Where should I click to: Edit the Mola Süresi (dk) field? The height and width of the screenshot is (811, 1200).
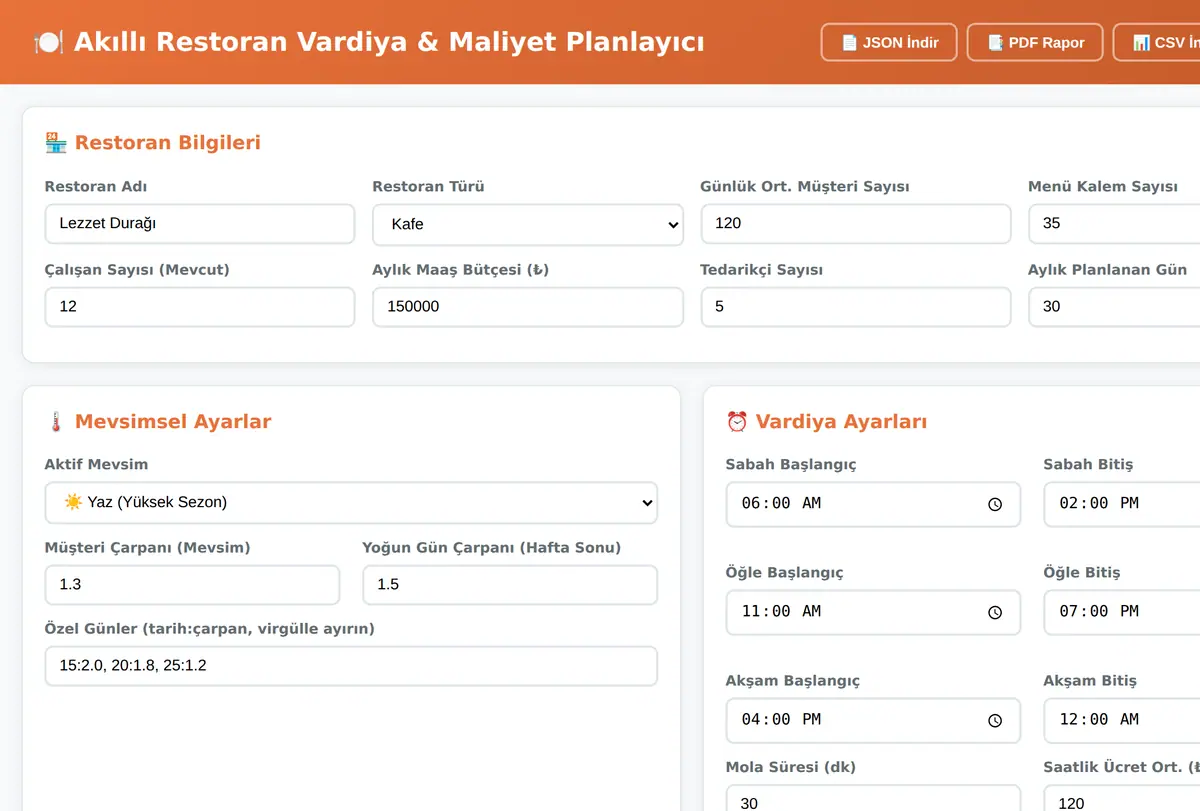[x=873, y=798]
